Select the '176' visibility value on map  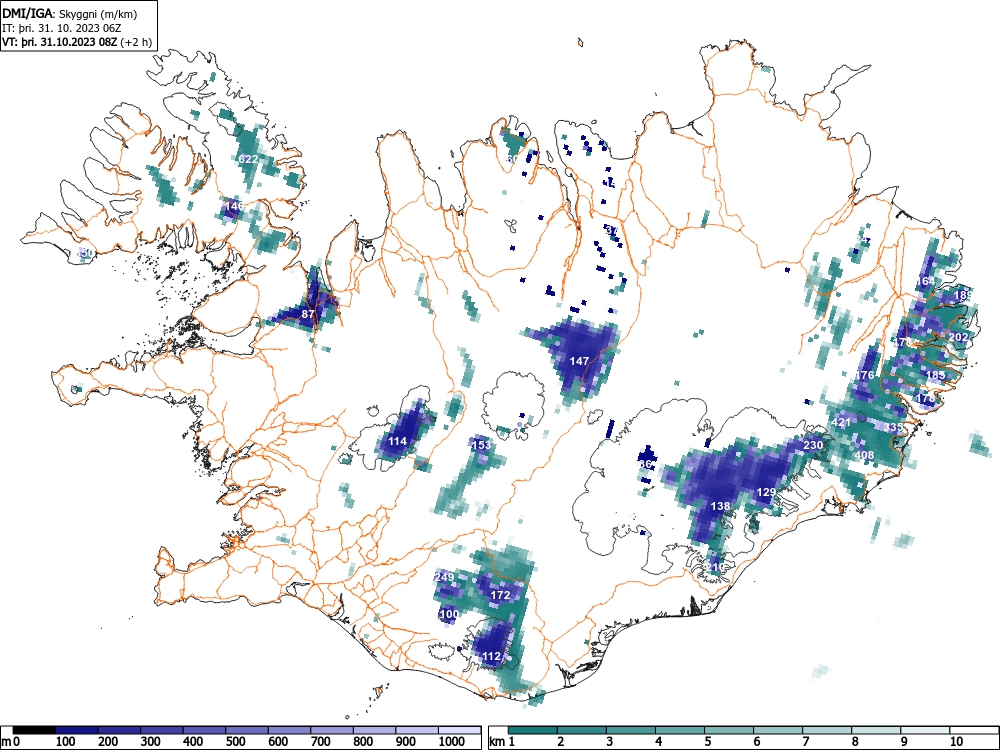point(864,375)
